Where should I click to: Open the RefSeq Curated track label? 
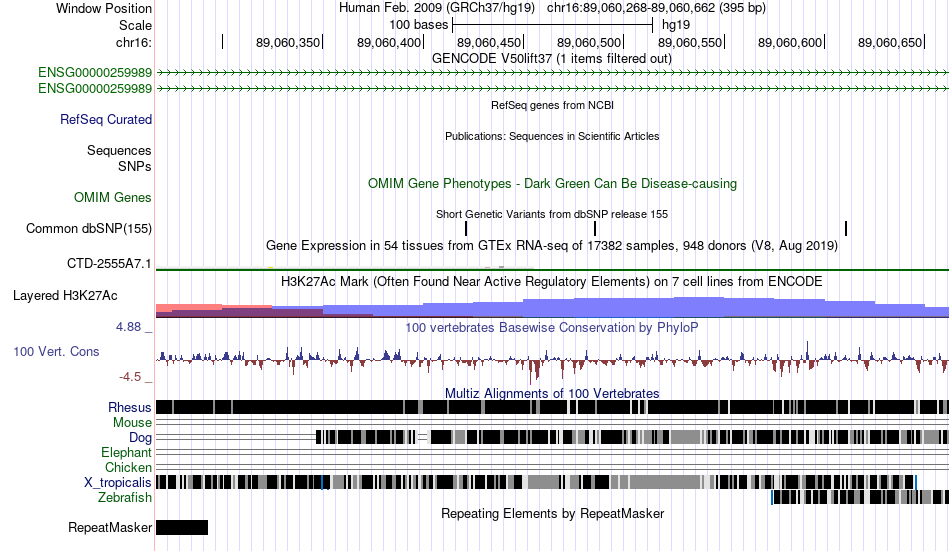tap(106, 119)
